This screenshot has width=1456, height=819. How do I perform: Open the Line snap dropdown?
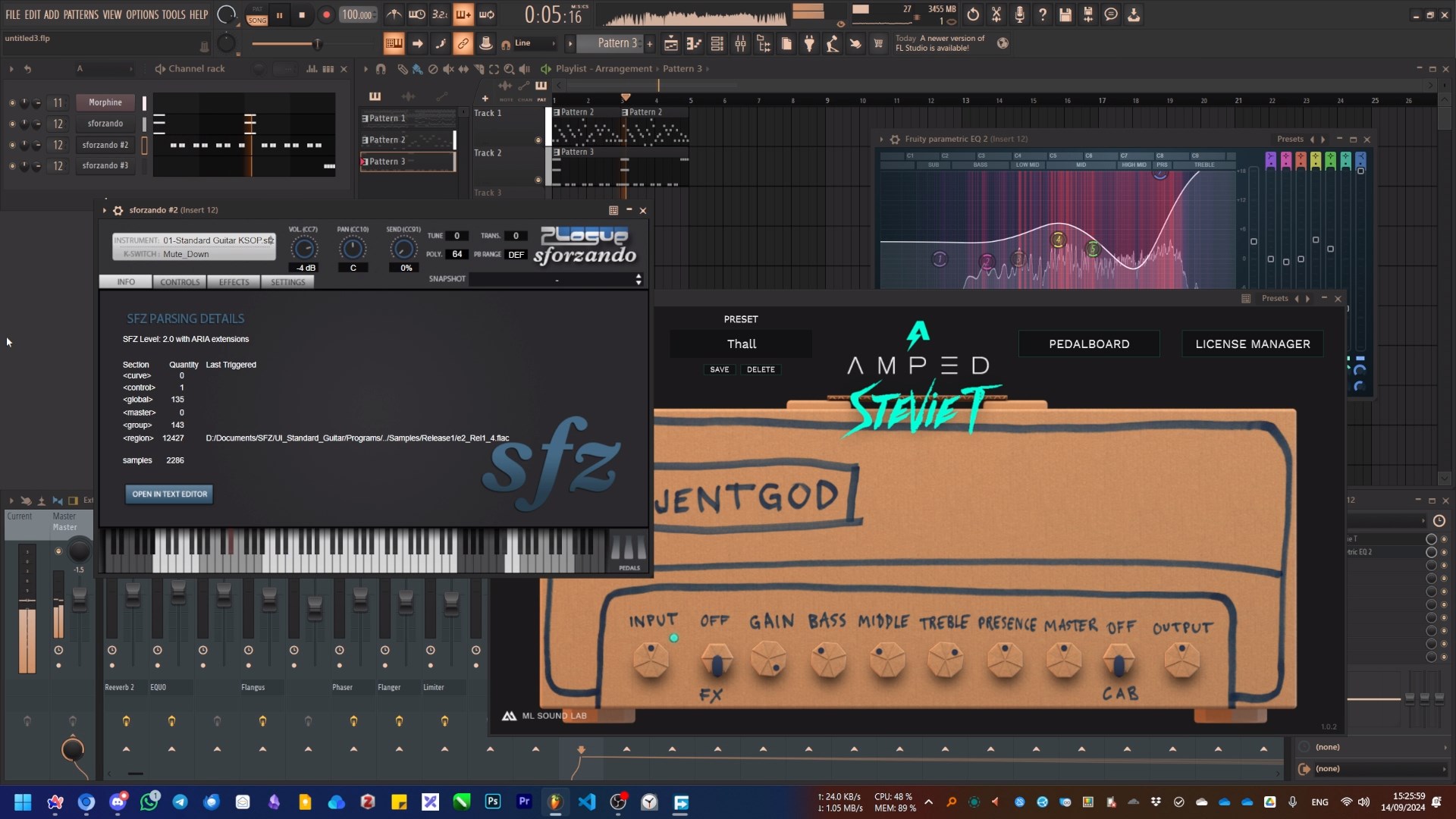[535, 43]
